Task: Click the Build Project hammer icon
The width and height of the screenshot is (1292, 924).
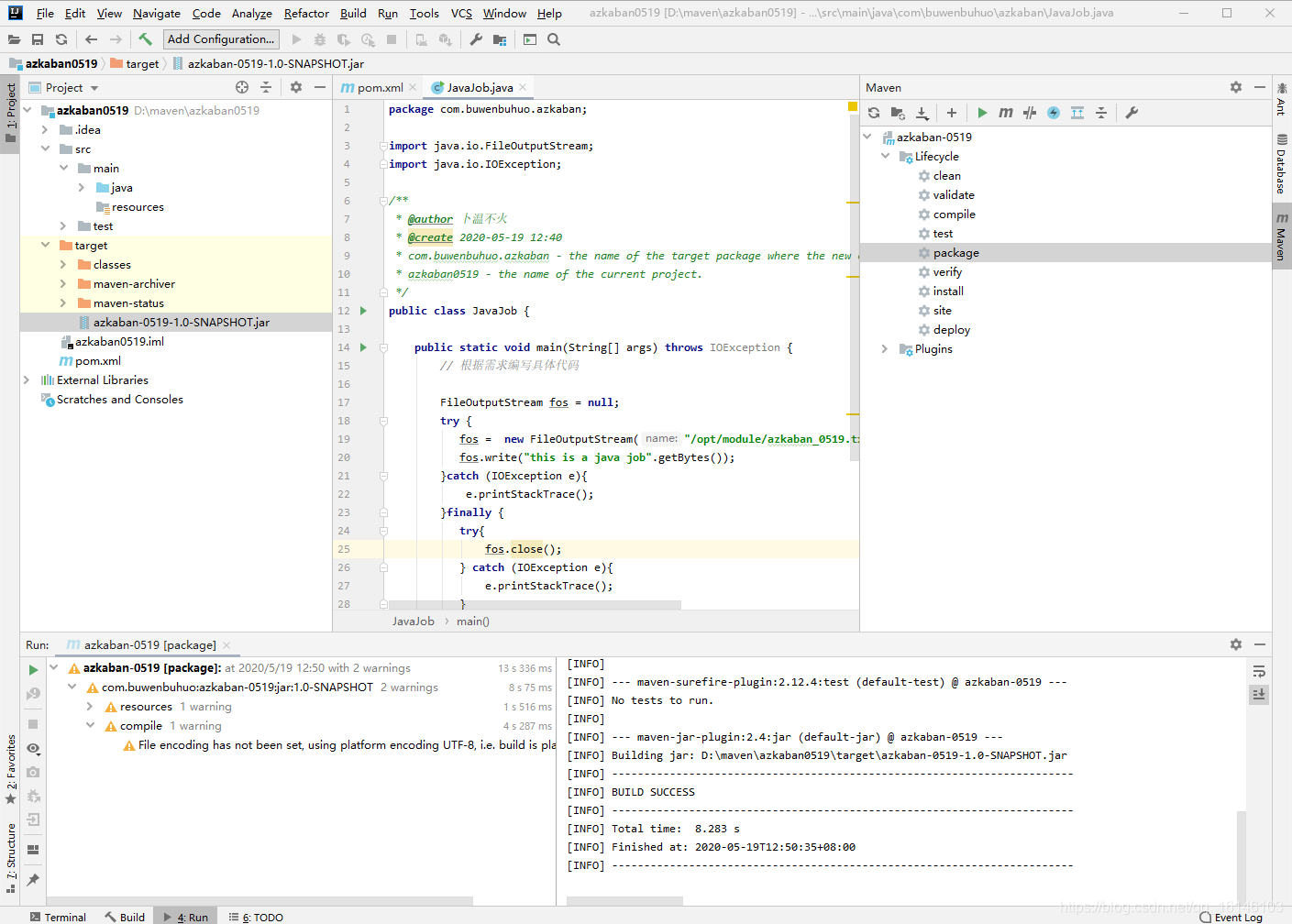Action: (145, 39)
